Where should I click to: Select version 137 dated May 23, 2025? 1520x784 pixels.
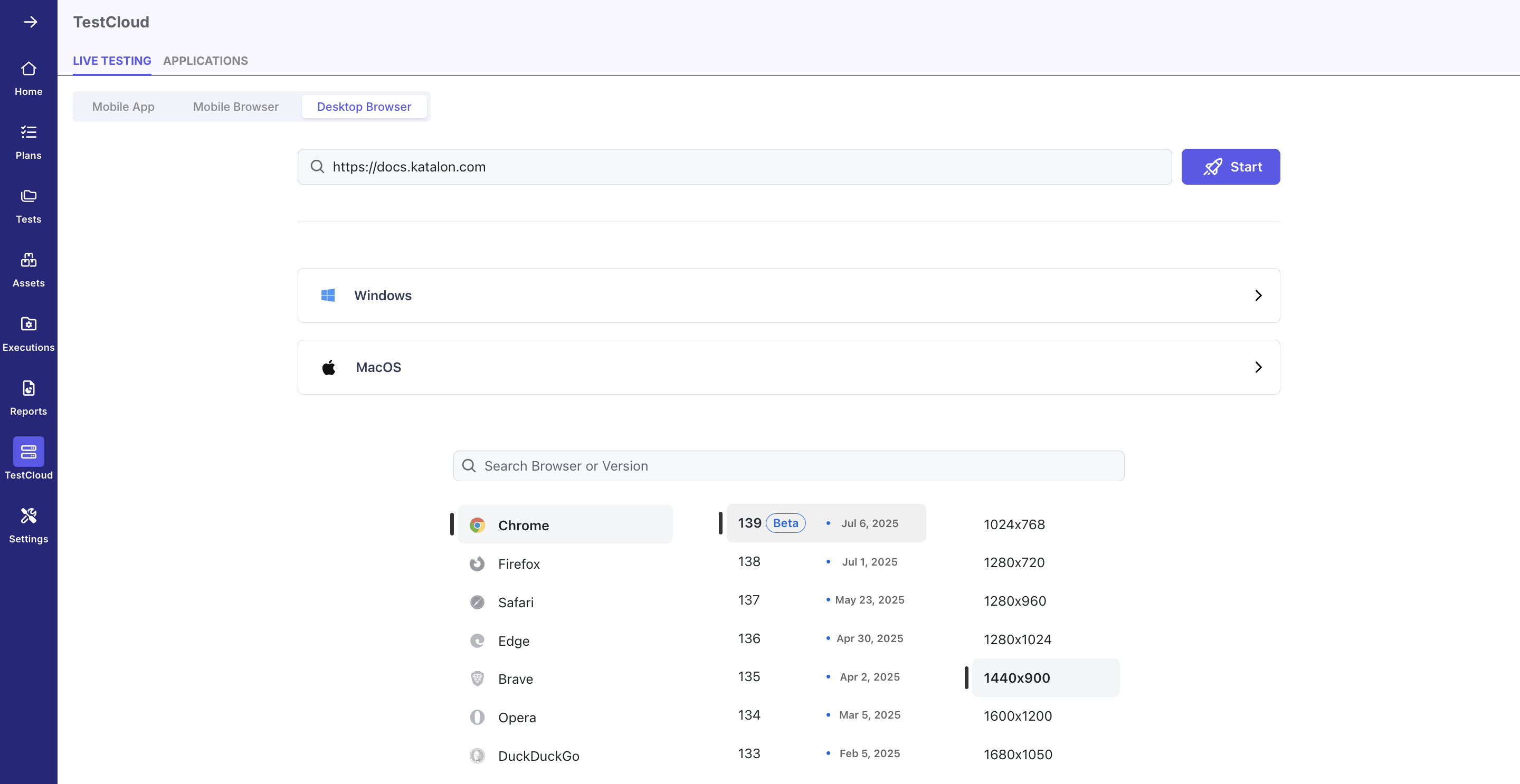825,599
